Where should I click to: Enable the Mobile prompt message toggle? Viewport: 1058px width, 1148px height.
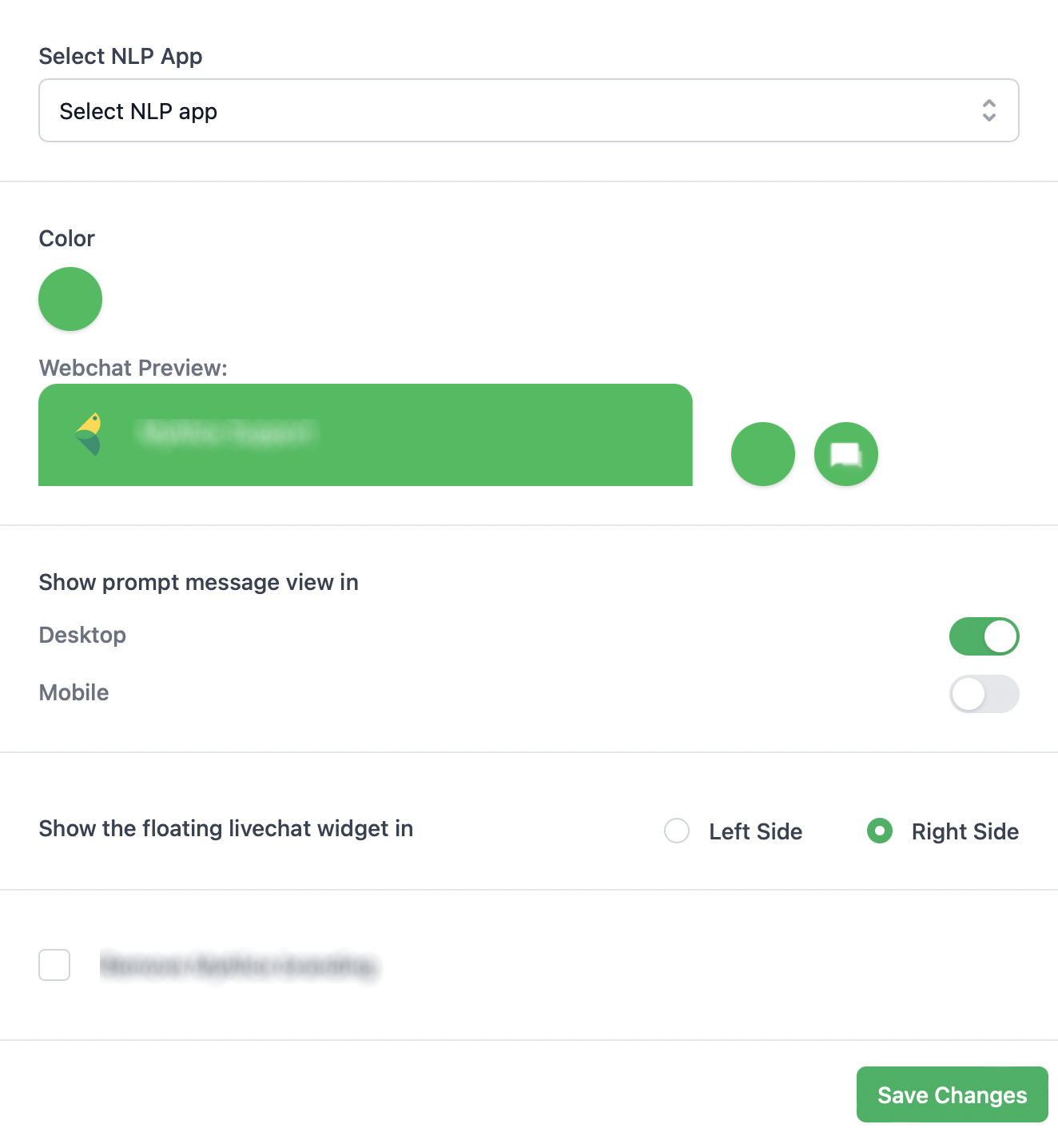(984, 694)
